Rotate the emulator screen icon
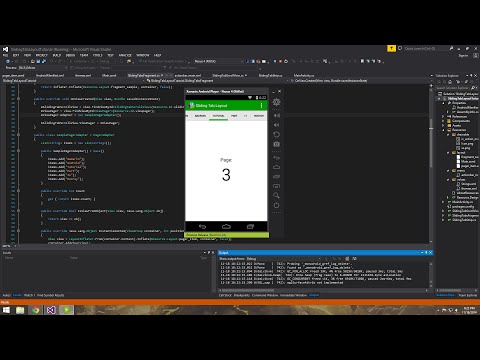The height and width of the screenshot is (360, 480). (x=276, y=134)
